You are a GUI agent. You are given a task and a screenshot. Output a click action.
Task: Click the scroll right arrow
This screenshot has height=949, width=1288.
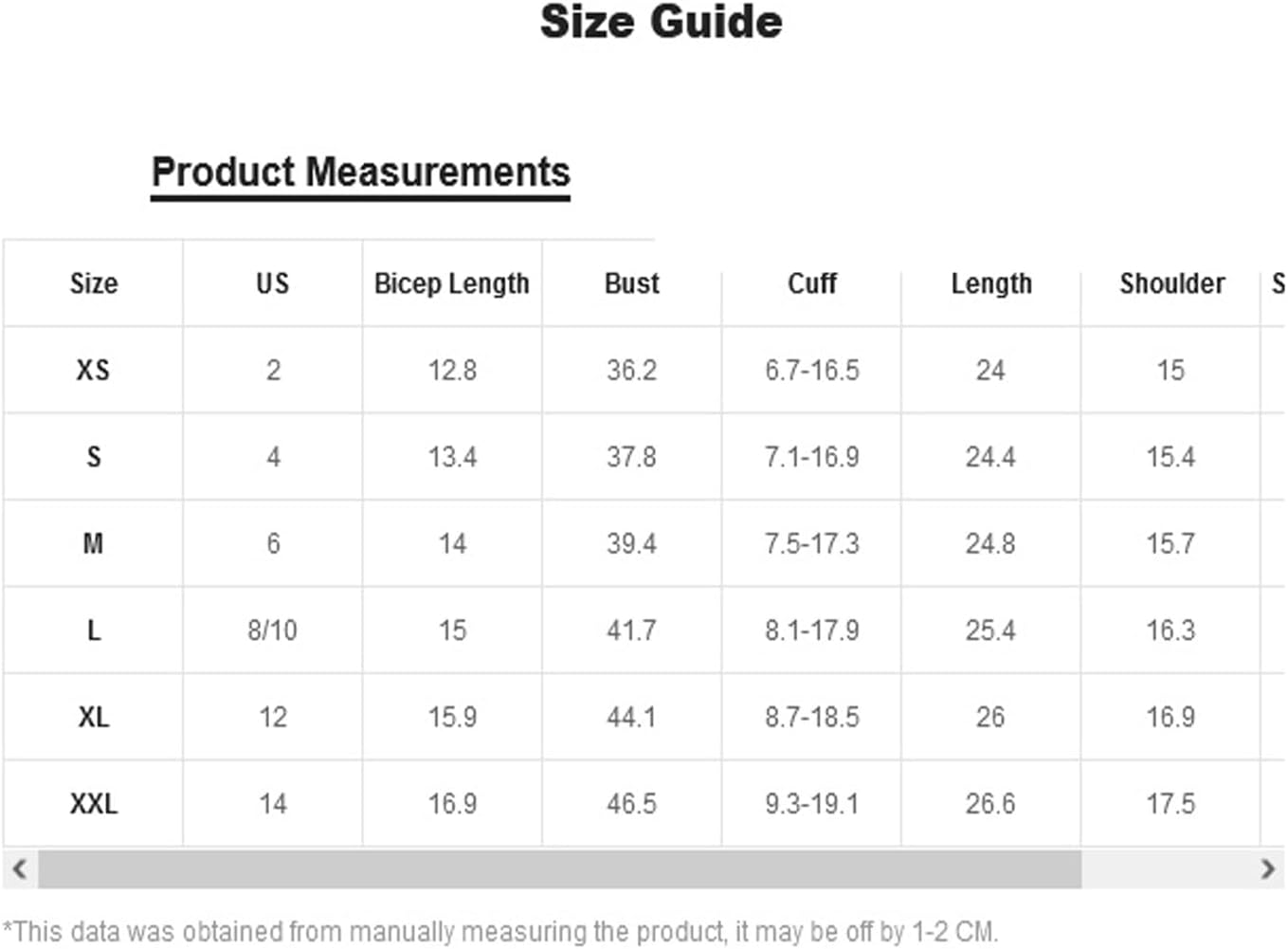pos(1268,868)
